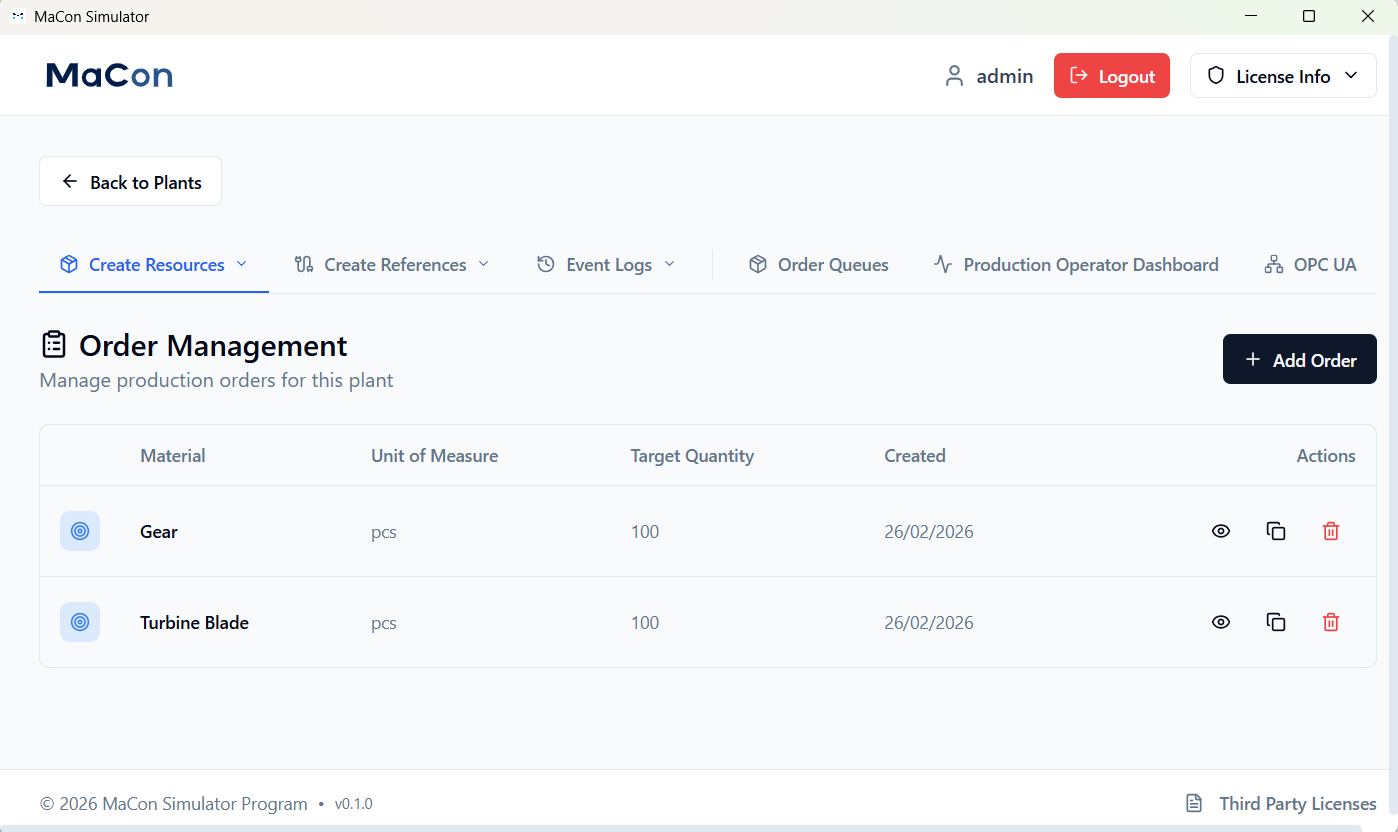The width and height of the screenshot is (1398, 832).
Task: Copy the Gear order using duplicate icon
Action: 1276,531
